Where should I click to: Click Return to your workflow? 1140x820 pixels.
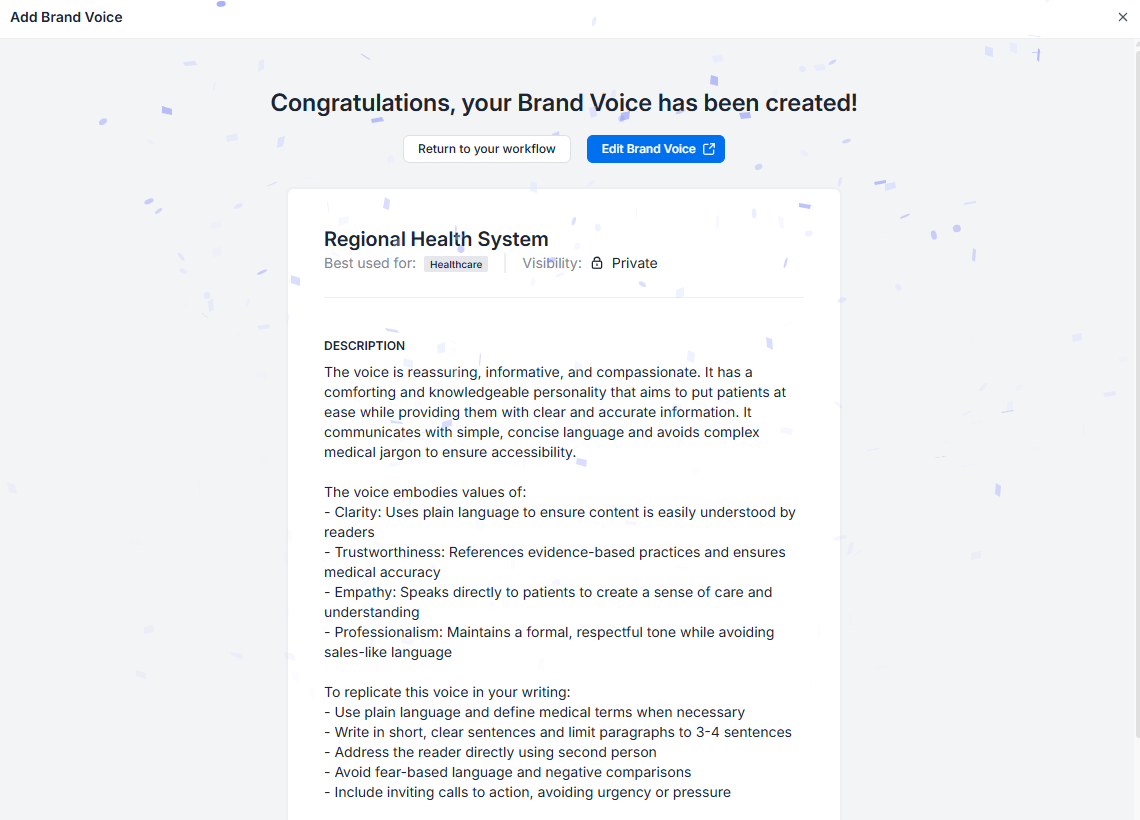(x=486, y=148)
